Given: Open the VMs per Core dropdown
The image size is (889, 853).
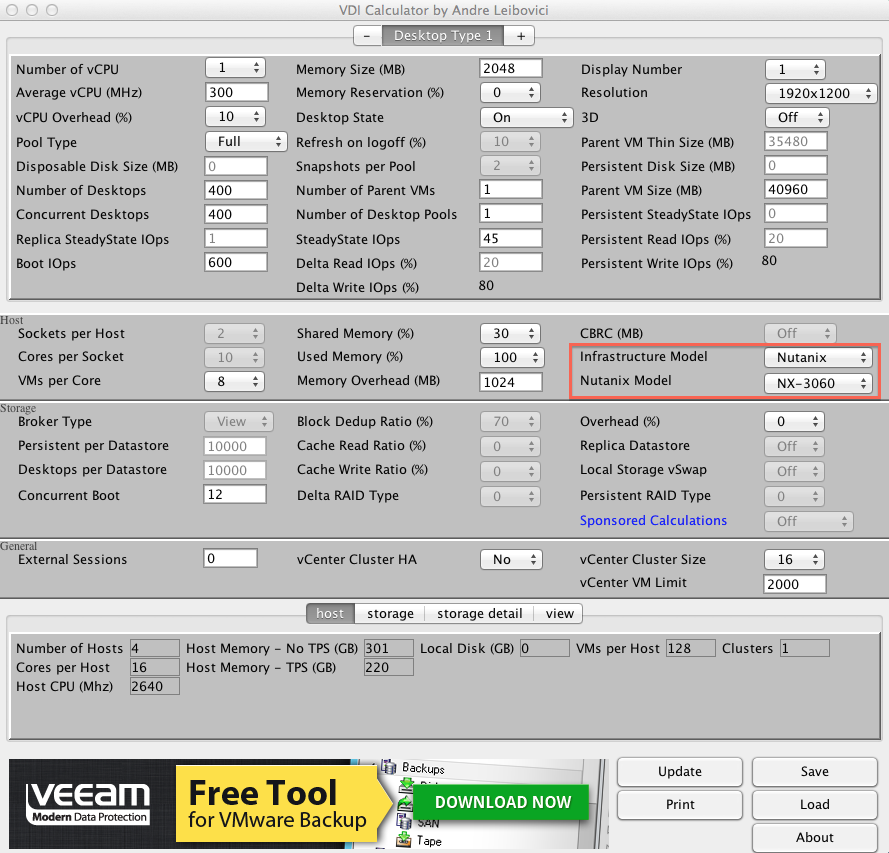Looking at the screenshot, I should coord(235,381).
